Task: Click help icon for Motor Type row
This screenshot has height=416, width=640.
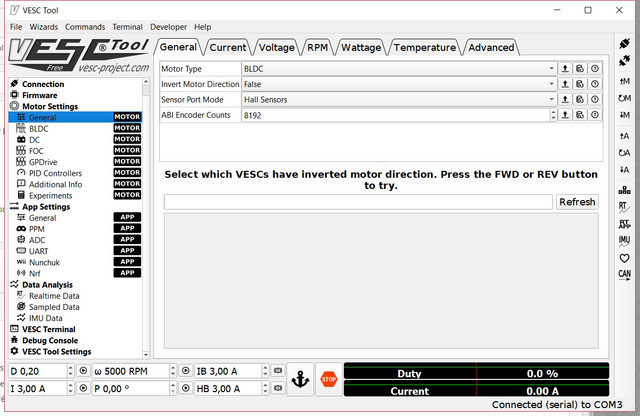Action: point(595,69)
